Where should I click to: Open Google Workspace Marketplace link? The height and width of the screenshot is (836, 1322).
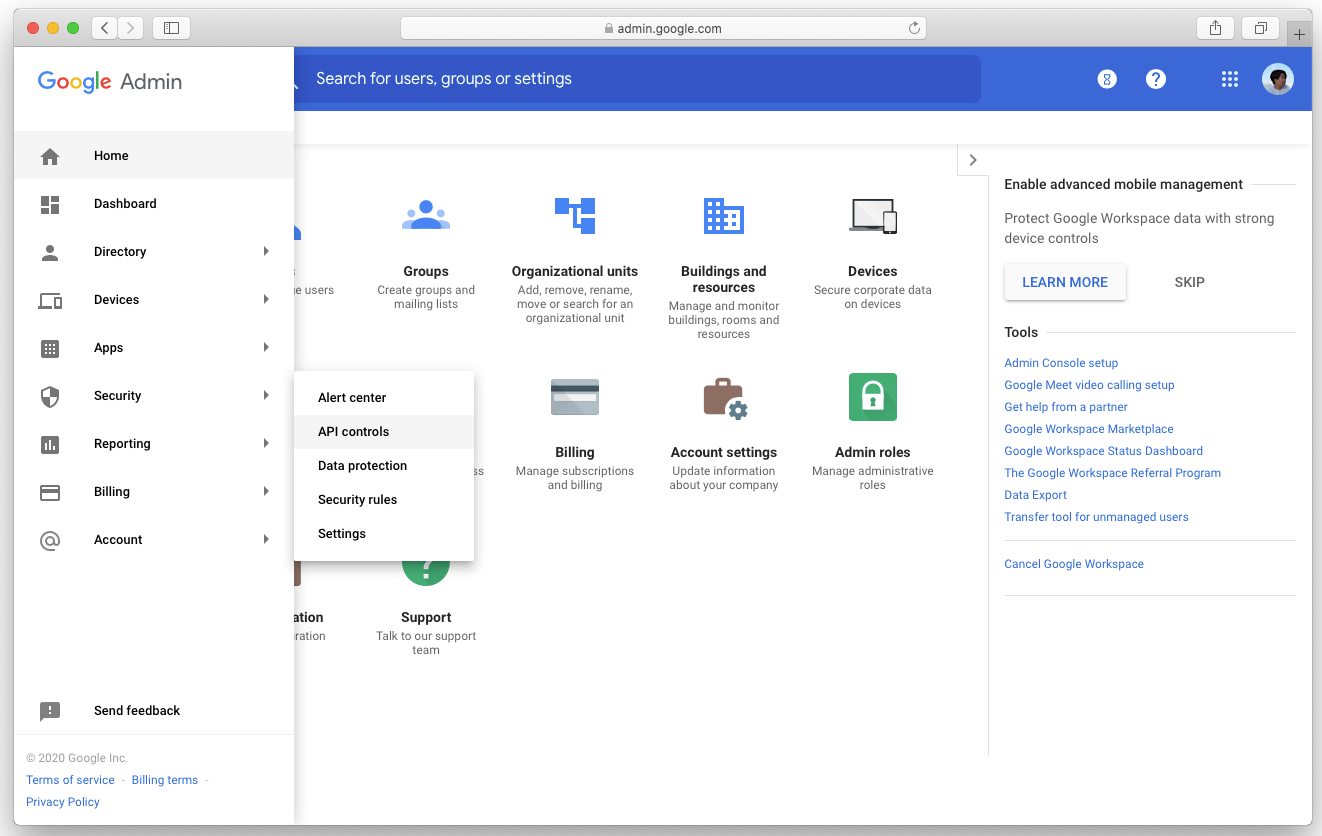click(1089, 429)
